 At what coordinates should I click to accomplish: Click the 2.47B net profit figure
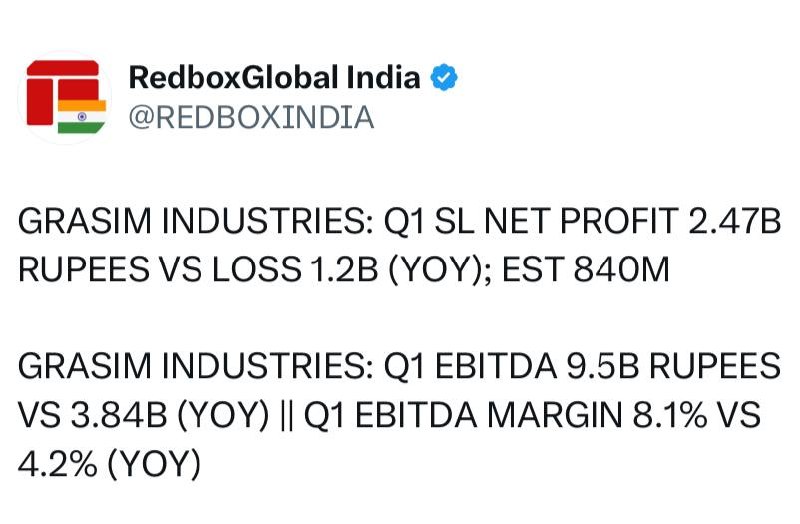click(735, 221)
